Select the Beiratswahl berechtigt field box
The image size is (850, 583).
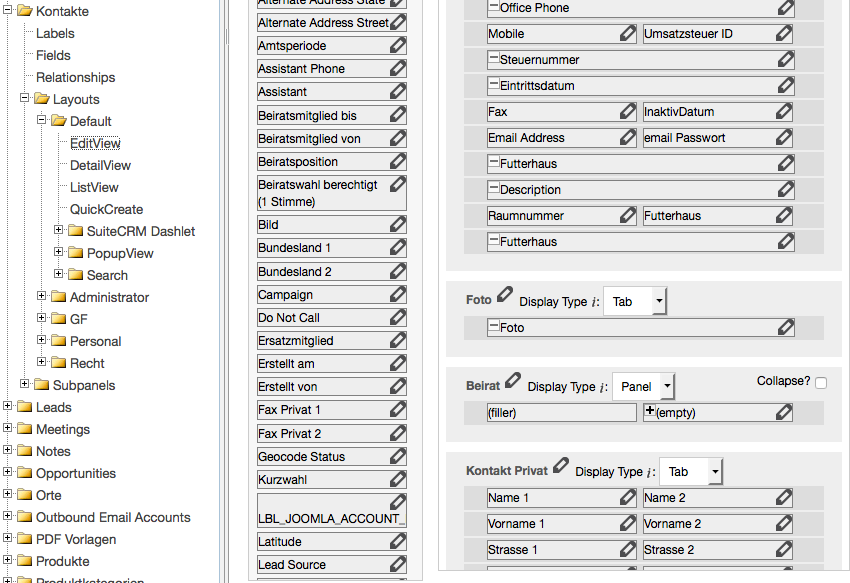(x=332, y=193)
